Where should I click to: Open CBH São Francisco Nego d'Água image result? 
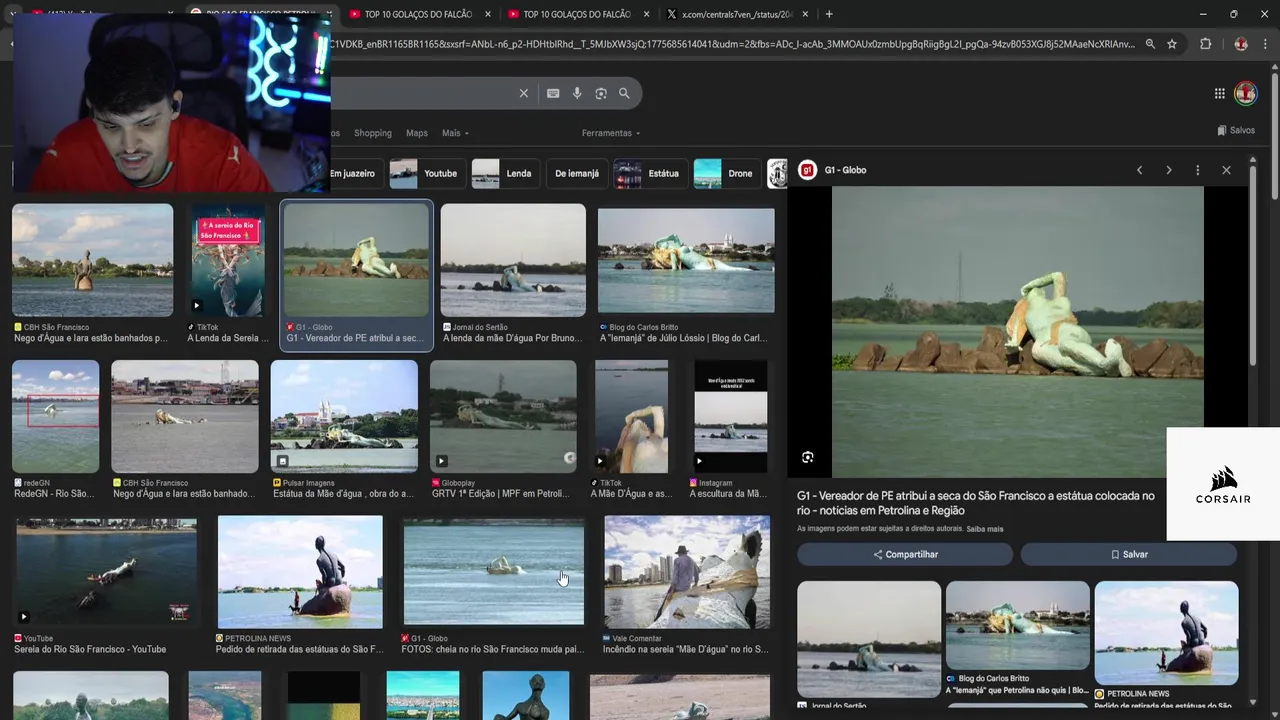(92, 260)
